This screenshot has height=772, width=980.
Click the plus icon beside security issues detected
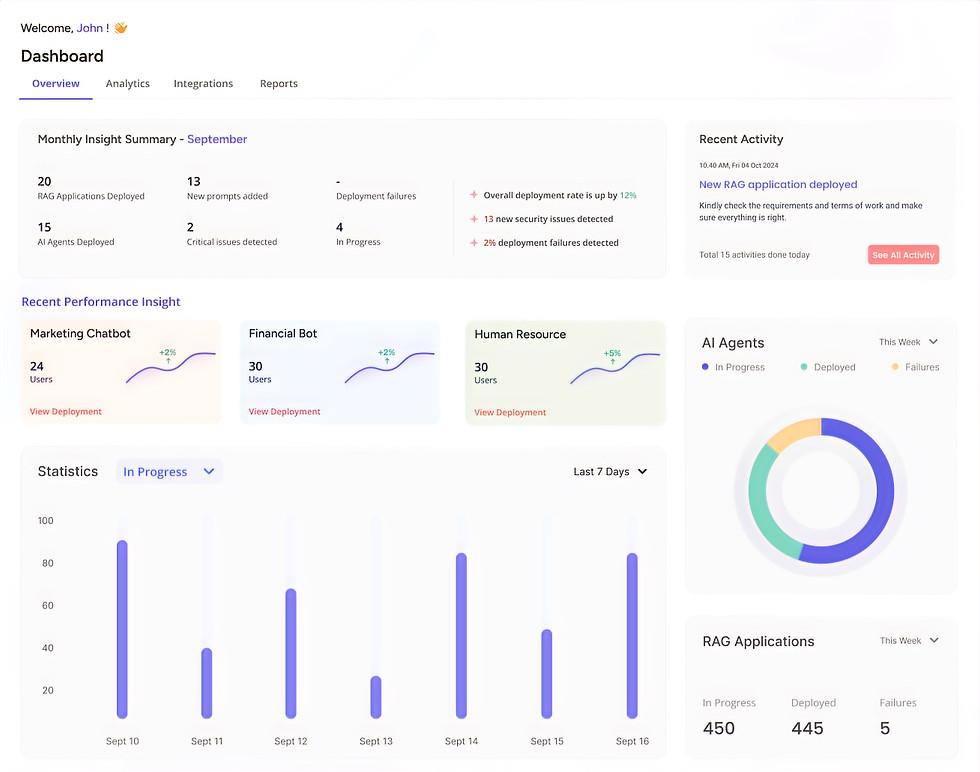pos(474,219)
